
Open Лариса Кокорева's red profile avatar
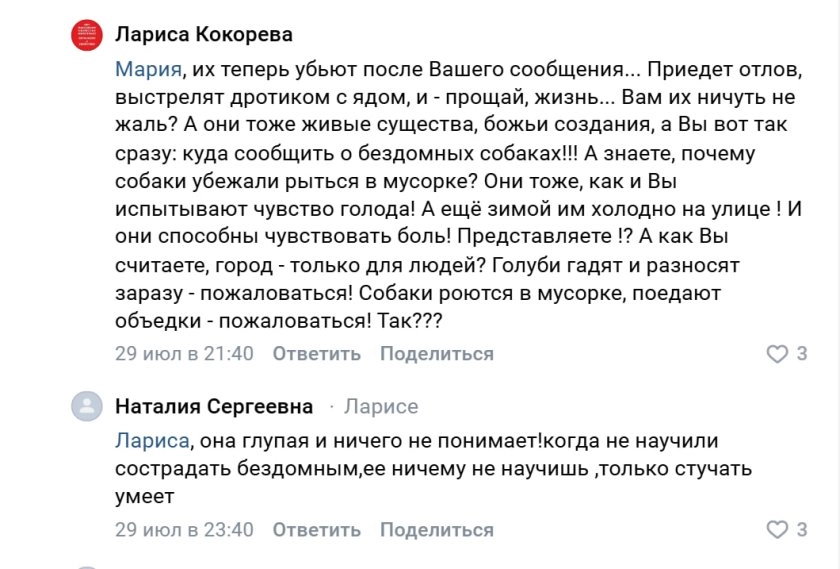[87, 35]
